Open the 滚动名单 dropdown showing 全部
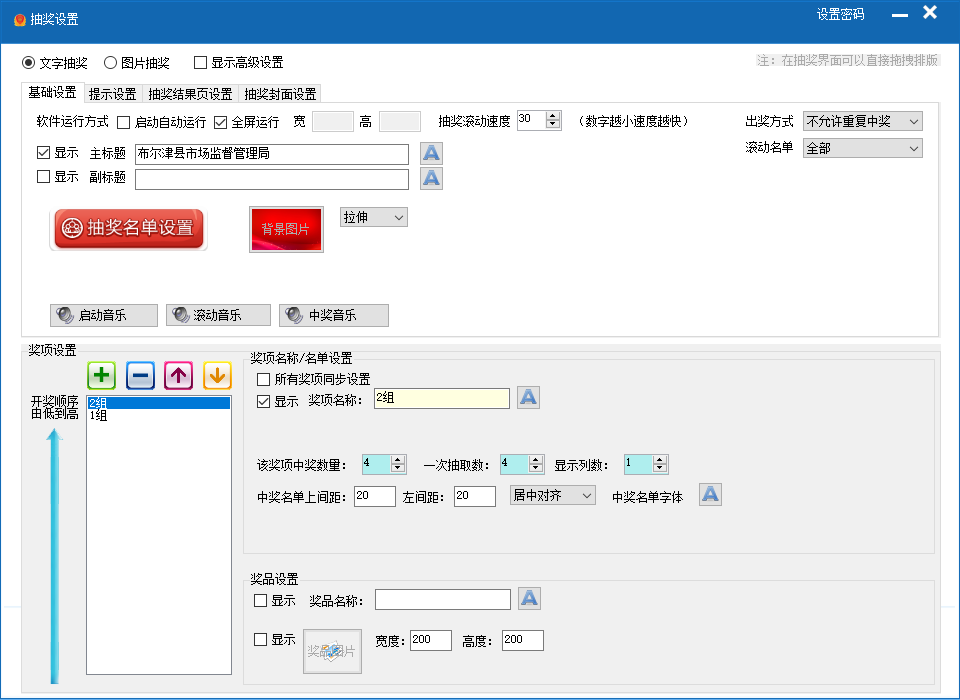Viewport: 960px width, 700px height. tap(862, 148)
